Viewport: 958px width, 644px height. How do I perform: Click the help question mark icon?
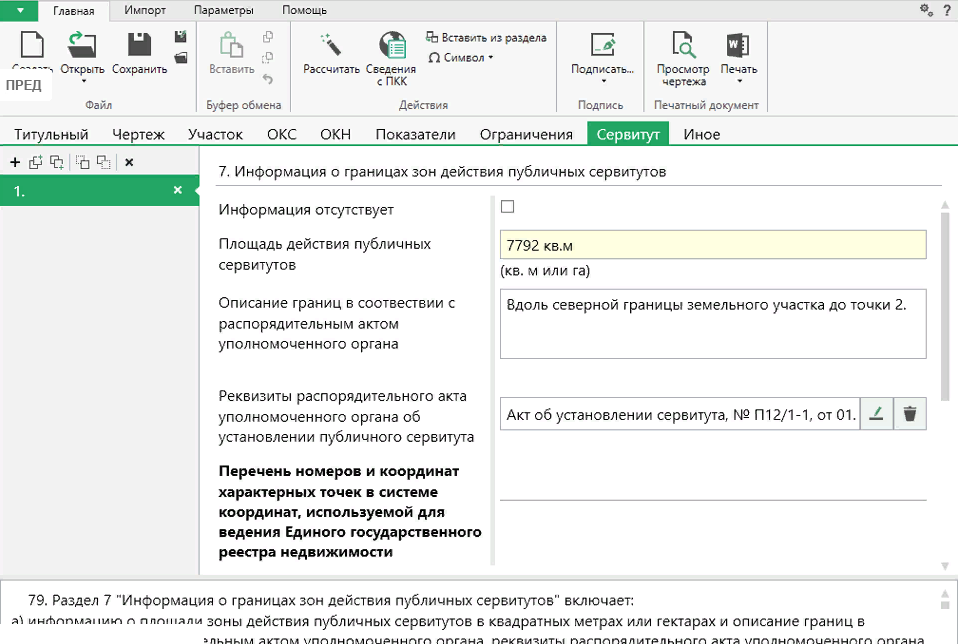946,10
